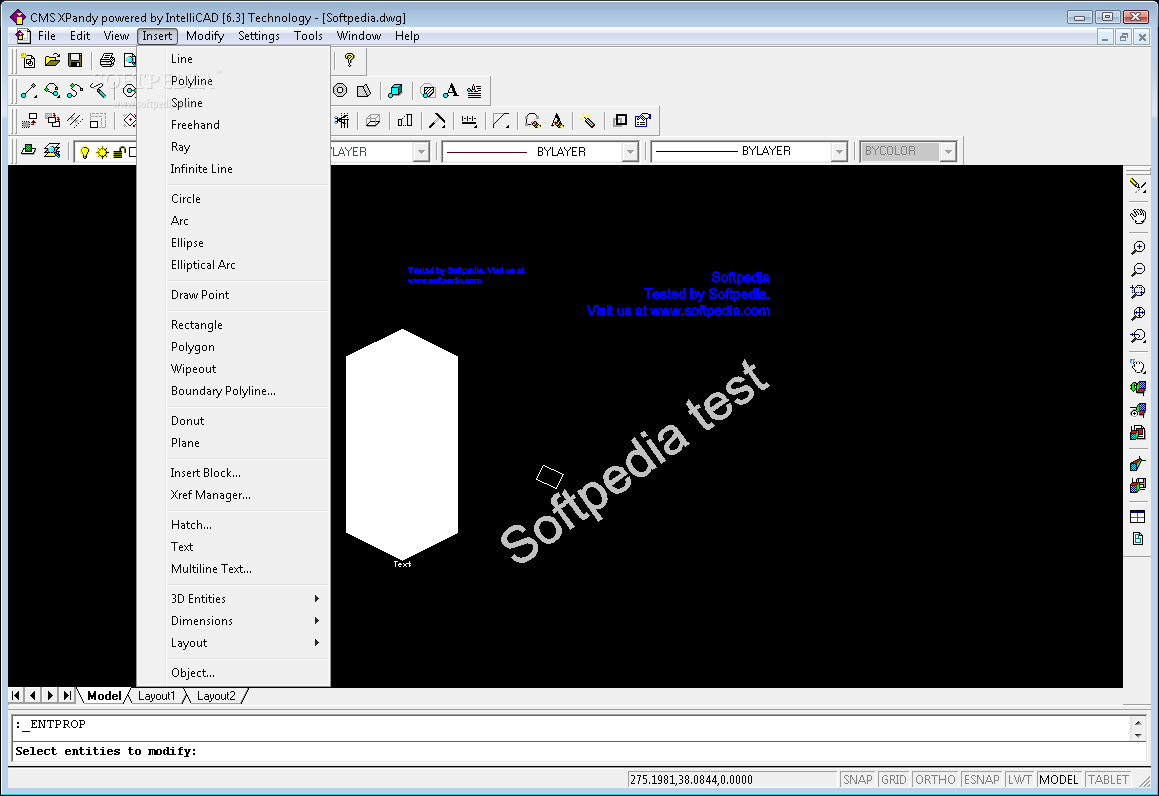Open the red-line BYLAYER linetype dropdown

[630, 152]
